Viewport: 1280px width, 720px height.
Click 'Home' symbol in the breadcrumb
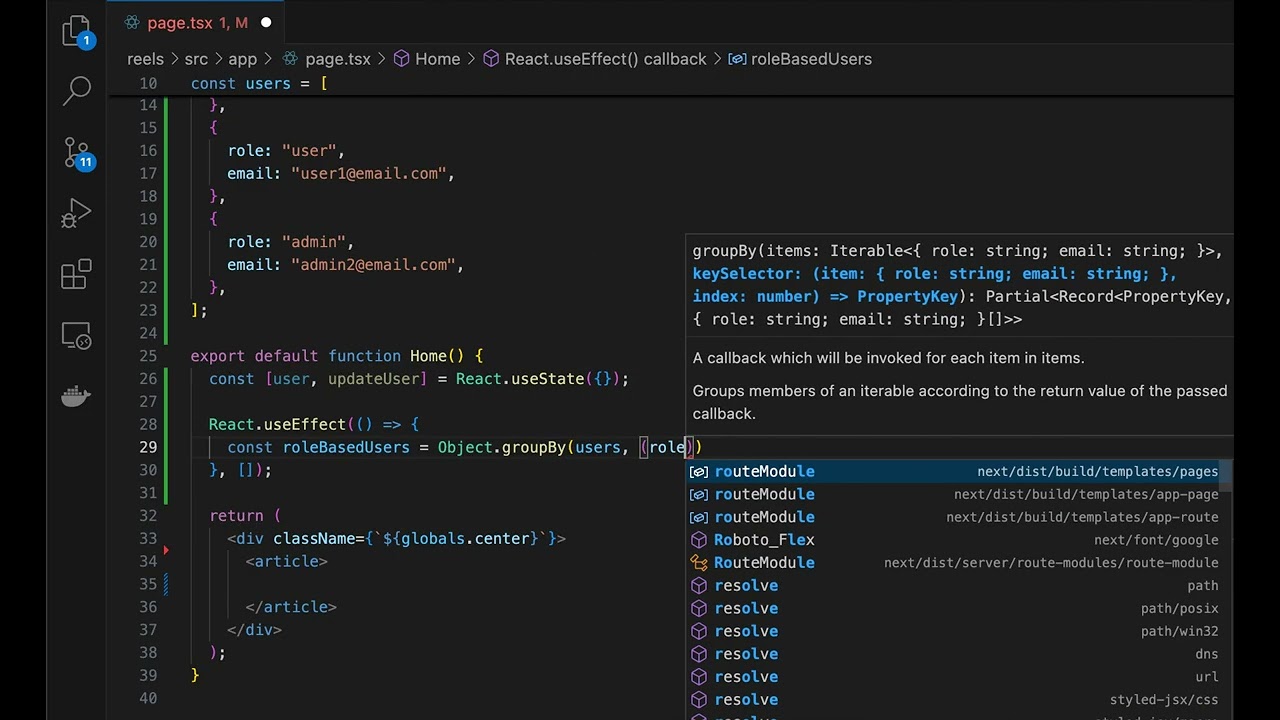click(x=437, y=59)
